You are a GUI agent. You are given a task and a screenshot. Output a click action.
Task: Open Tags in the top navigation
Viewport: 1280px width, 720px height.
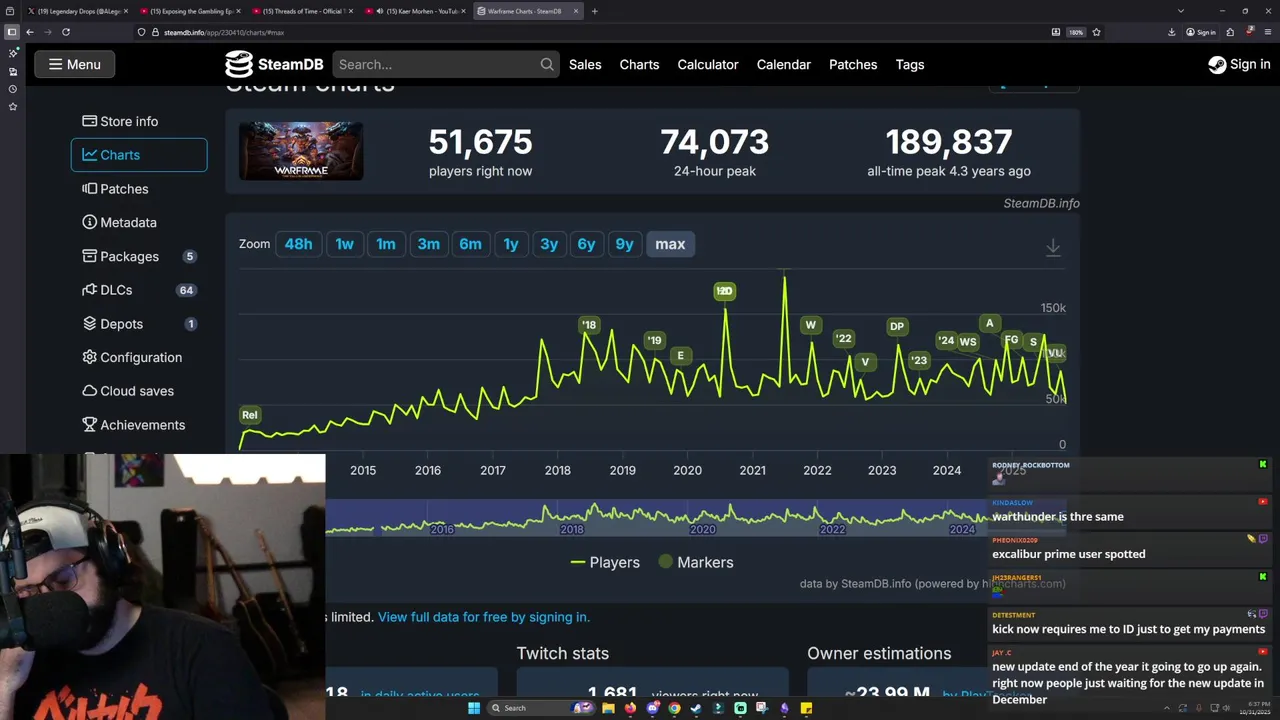point(910,64)
